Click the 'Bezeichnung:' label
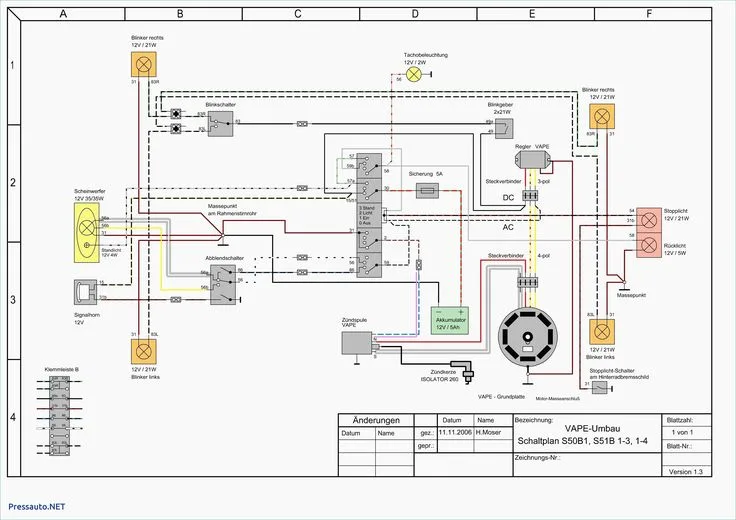This screenshot has width=736, height=520. coord(534,420)
